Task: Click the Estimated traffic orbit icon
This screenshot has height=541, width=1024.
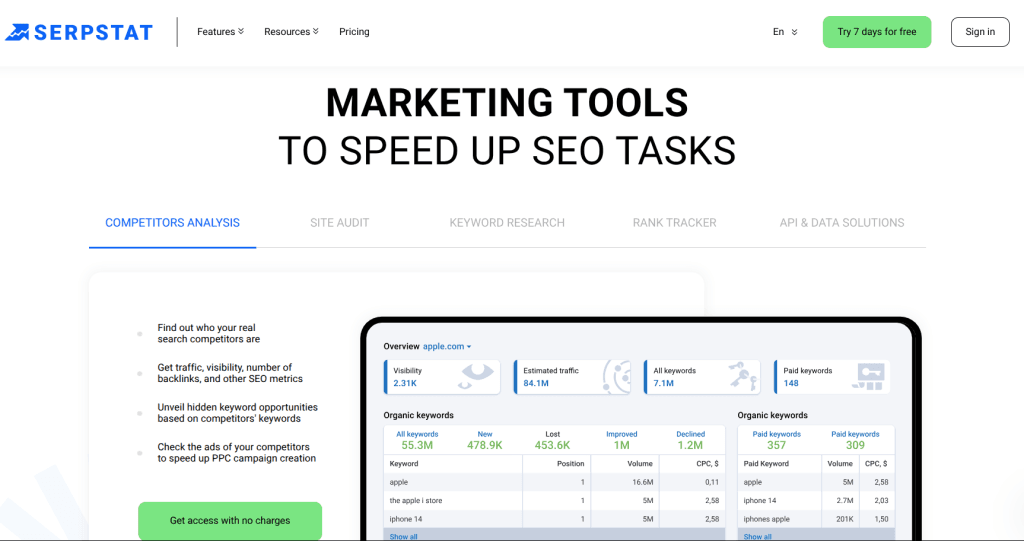Action: pos(616,376)
